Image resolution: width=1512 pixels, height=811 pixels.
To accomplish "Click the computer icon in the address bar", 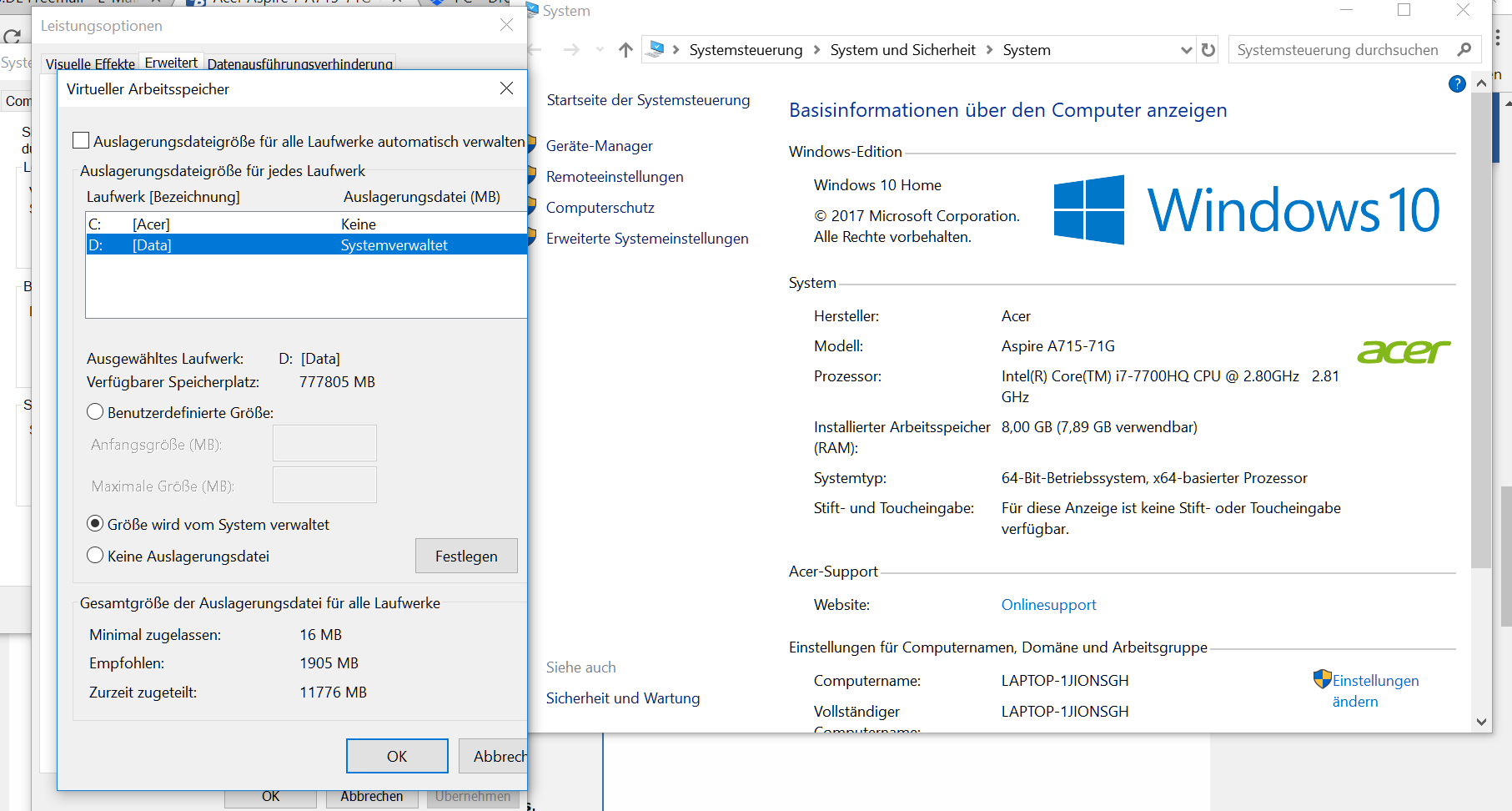I will coord(656,49).
